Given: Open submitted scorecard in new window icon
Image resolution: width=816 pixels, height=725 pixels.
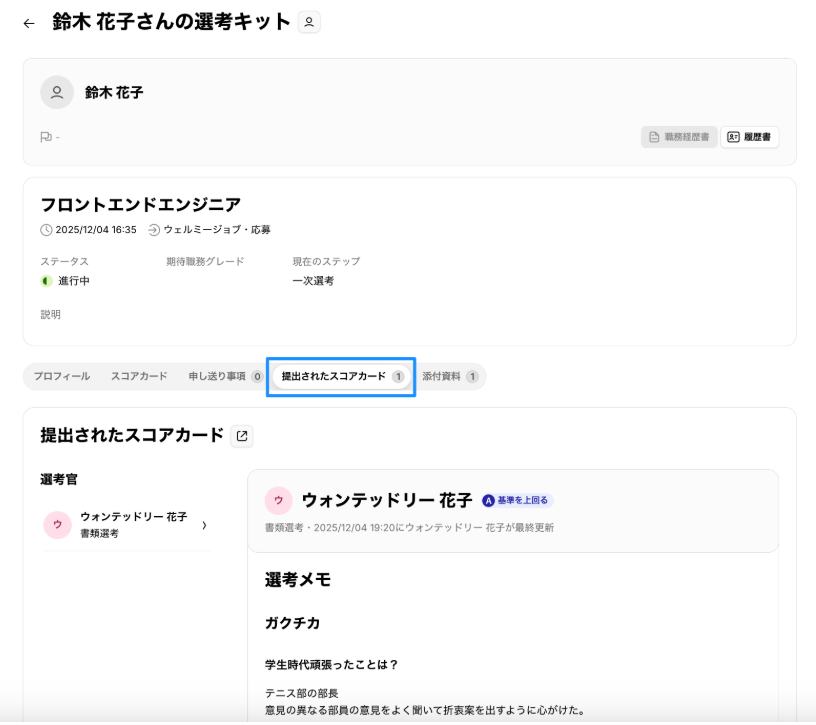Looking at the screenshot, I should (242, 436).
